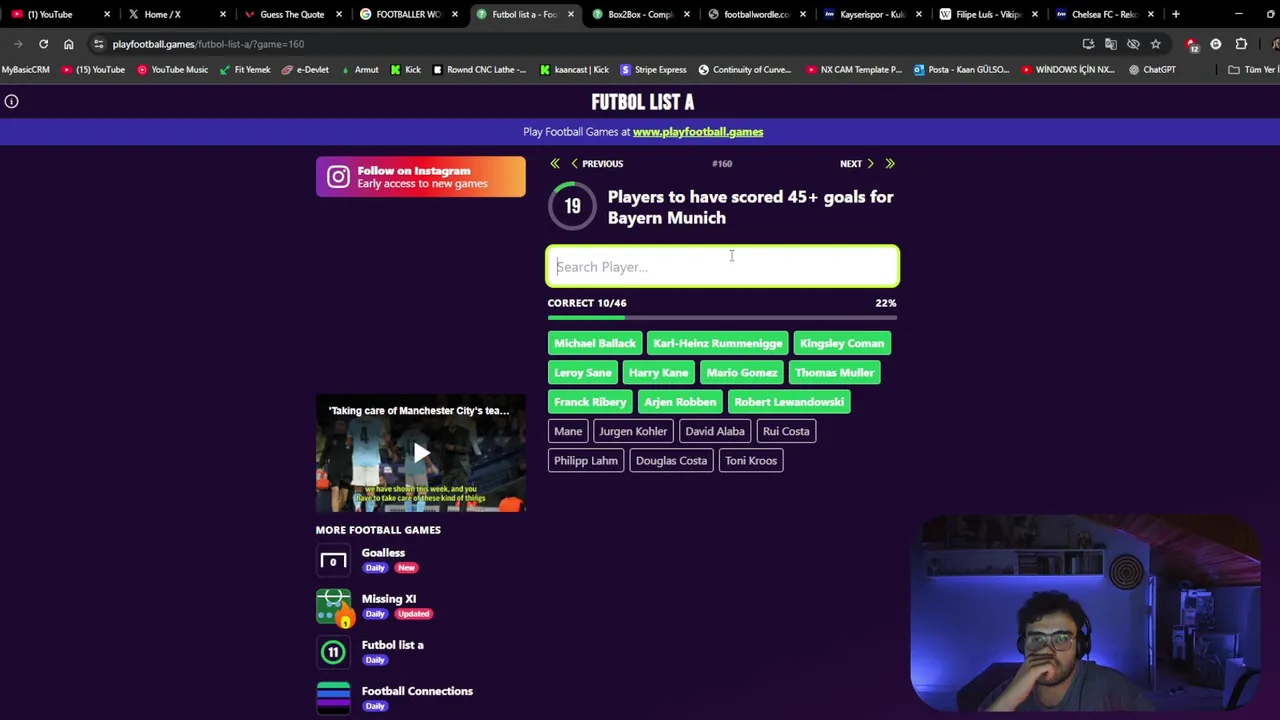Click the info icon at page top-left
The width and height of the screenshot is (1280, 720).
[12, 101]
